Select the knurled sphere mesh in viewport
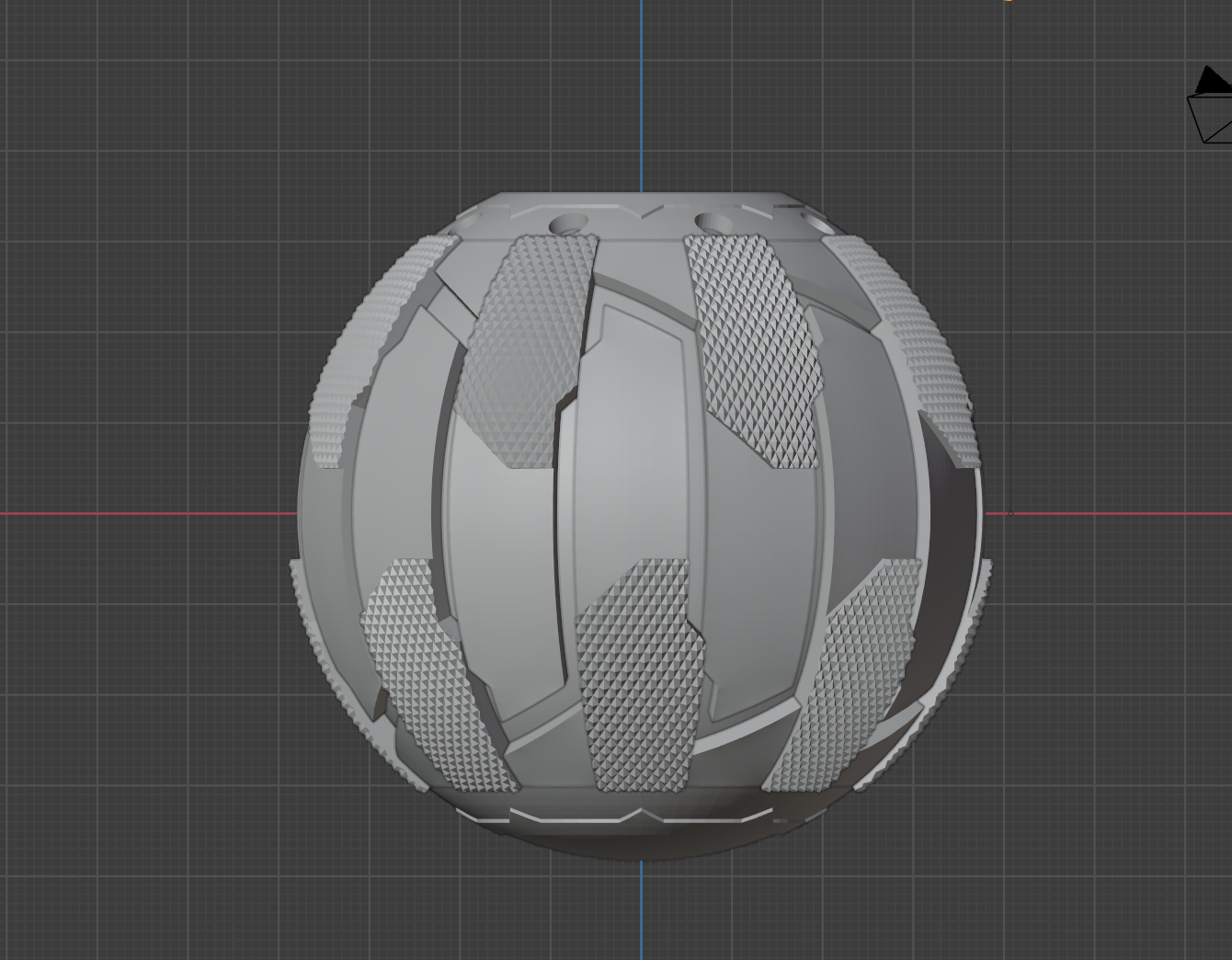Image resolution: width=1232 pixels, height=960 pixels. (x=641, y=525)
